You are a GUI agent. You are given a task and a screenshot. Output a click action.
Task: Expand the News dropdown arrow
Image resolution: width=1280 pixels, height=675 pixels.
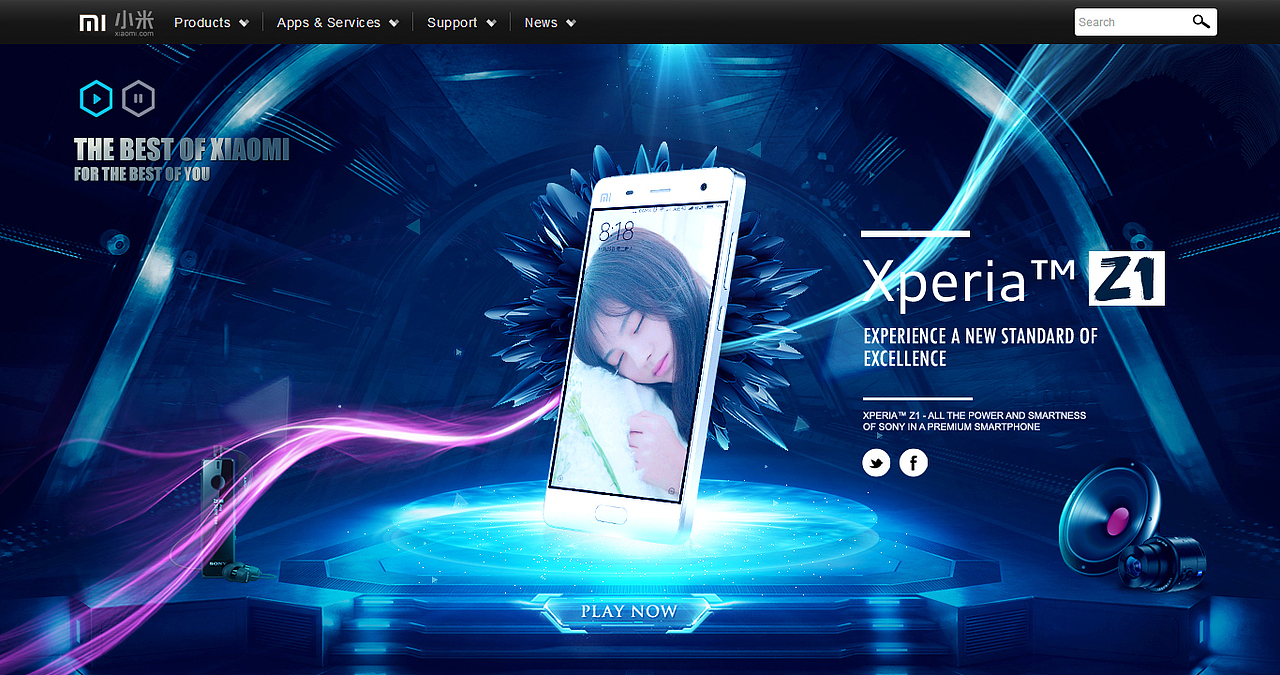pos(571,23)
